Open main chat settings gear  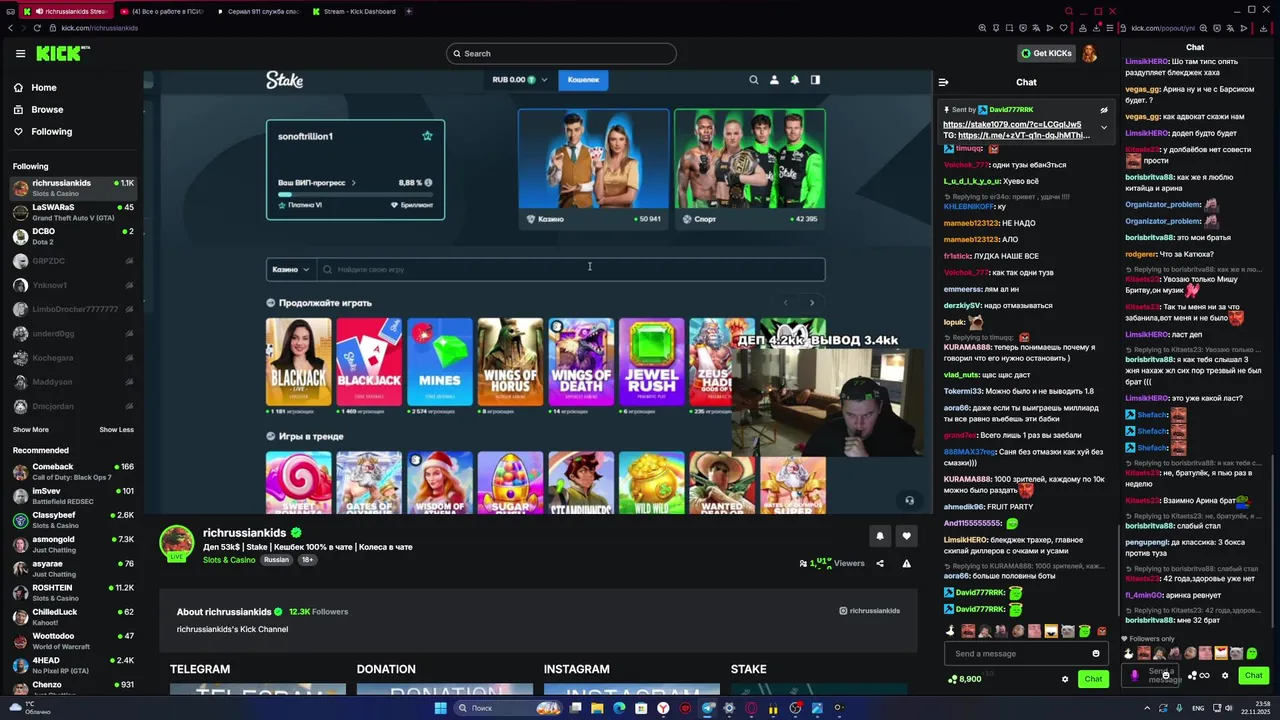tap(1065, 679)
